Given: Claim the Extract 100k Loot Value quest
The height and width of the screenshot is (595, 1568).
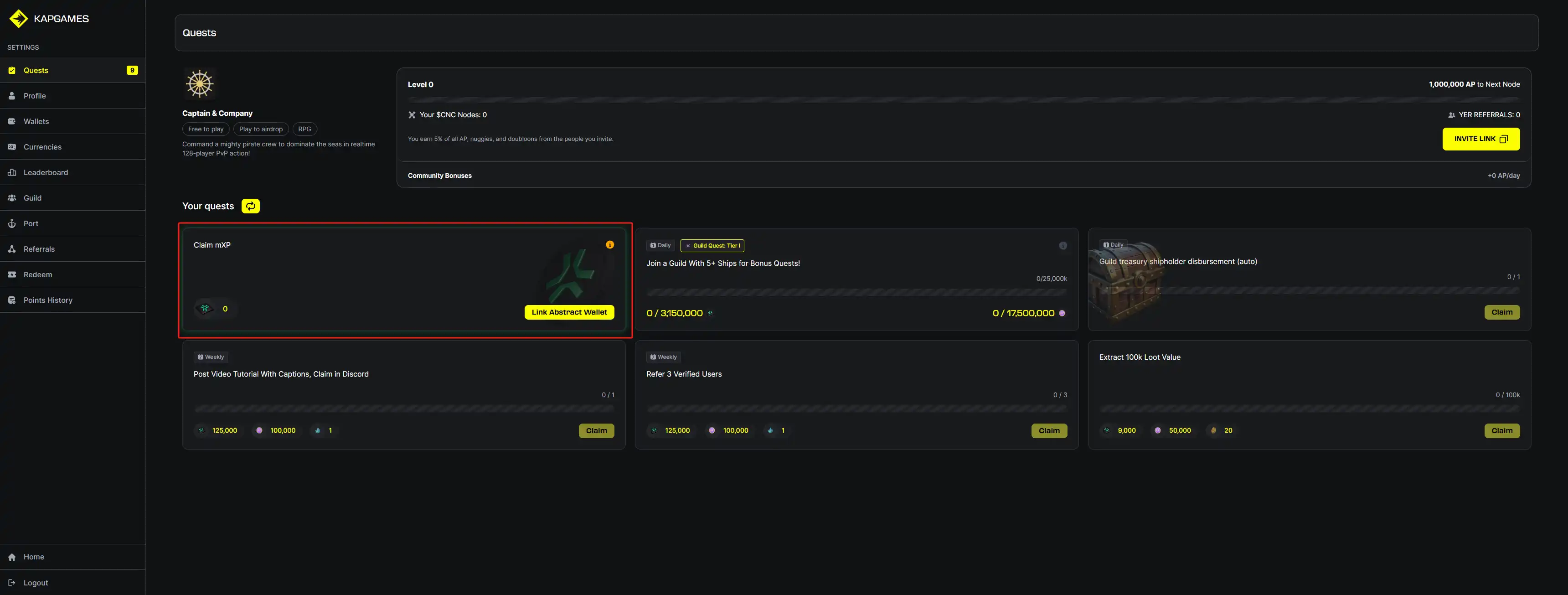Looking at the screenshot, I should tap(1501, 430).
